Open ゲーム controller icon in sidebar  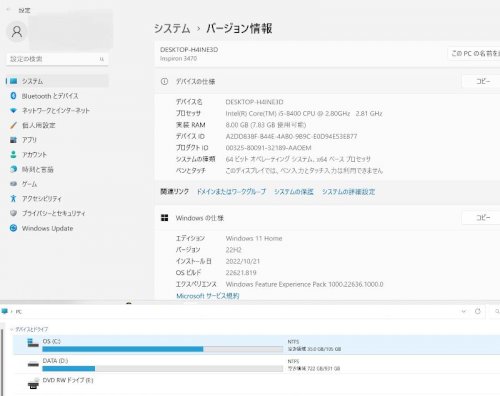pos(13,184)
